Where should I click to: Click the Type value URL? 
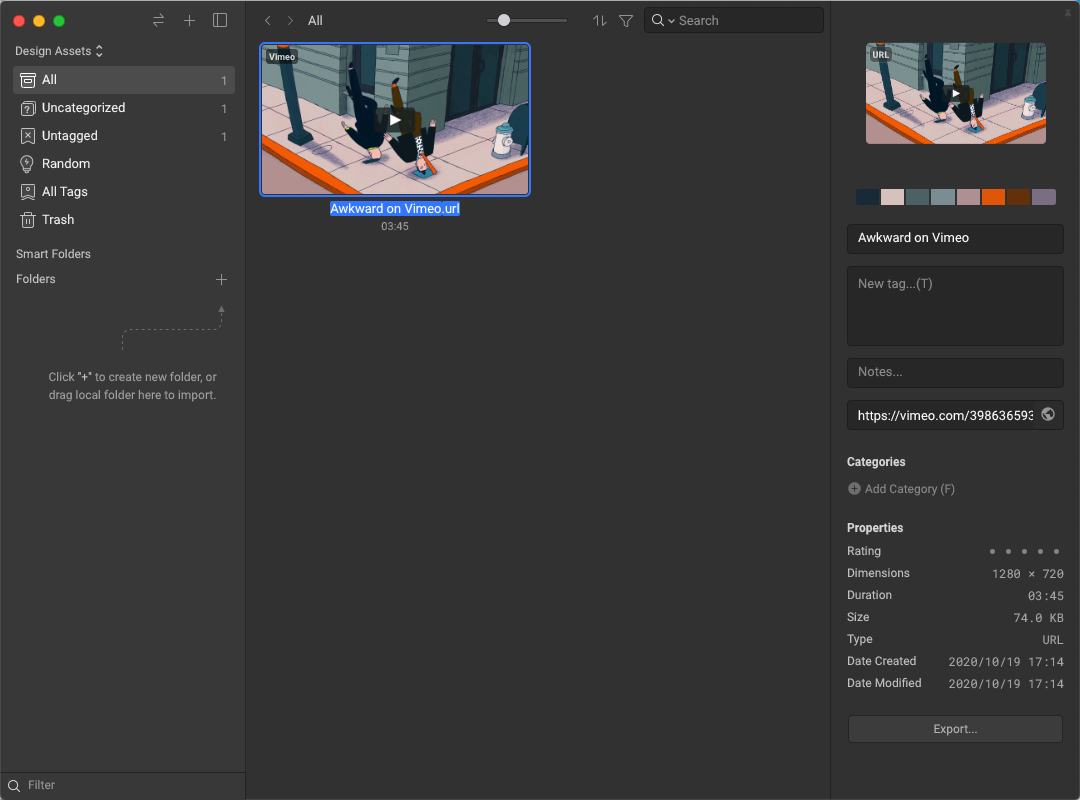coord(1053,640)
